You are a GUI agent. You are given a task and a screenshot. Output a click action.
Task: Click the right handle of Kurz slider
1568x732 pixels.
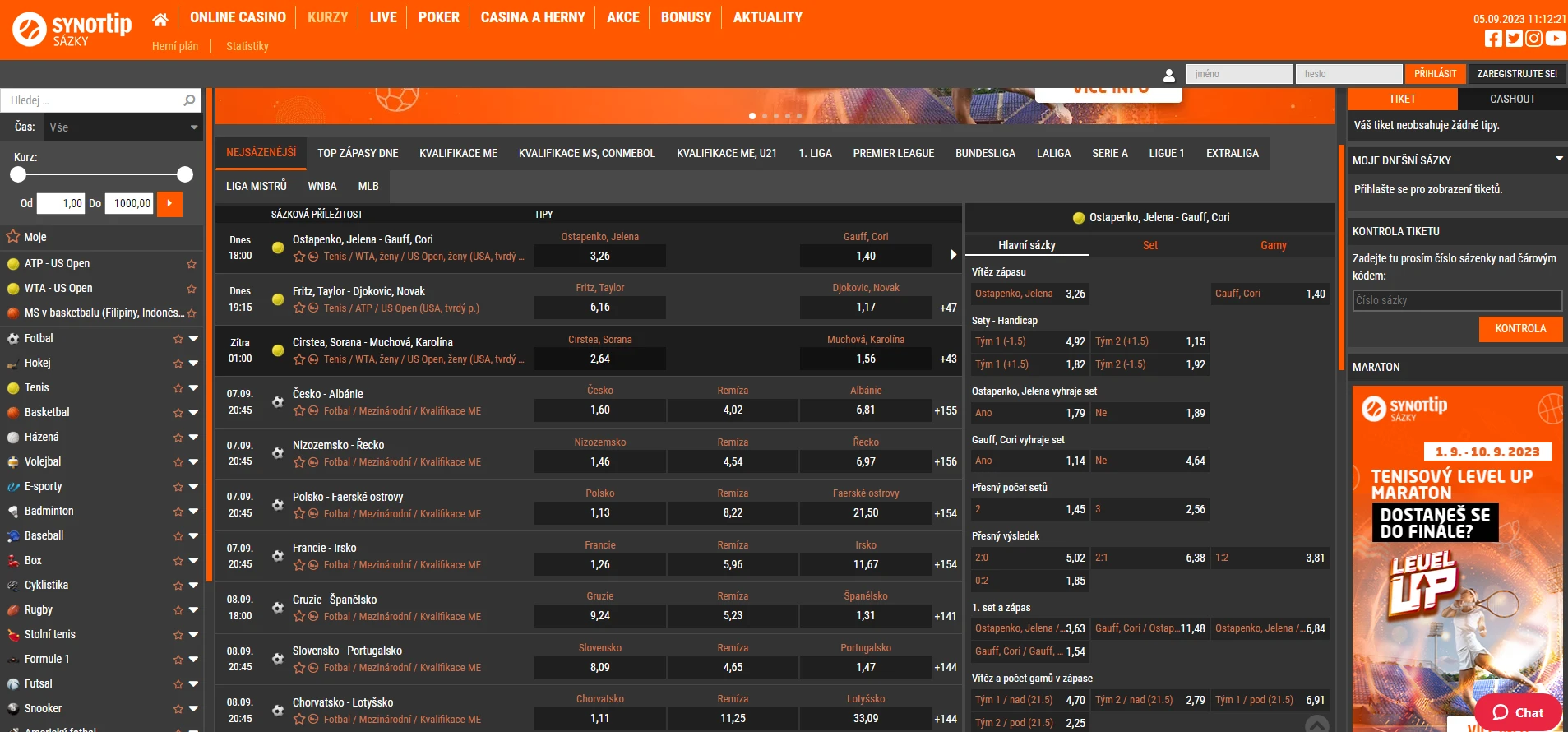(185, 174)
